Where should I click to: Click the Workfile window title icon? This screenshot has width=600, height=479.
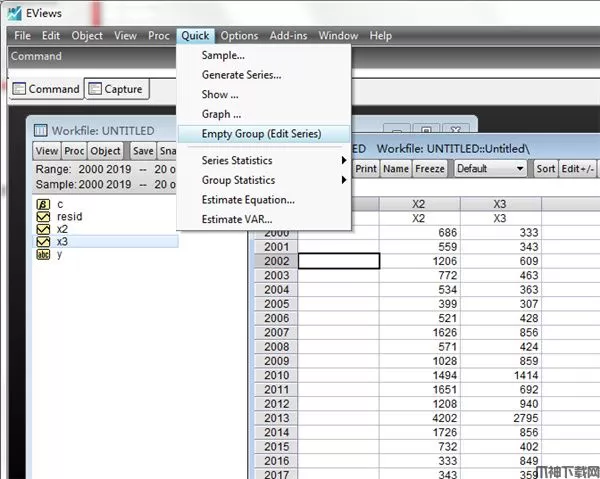coord(41,130)
